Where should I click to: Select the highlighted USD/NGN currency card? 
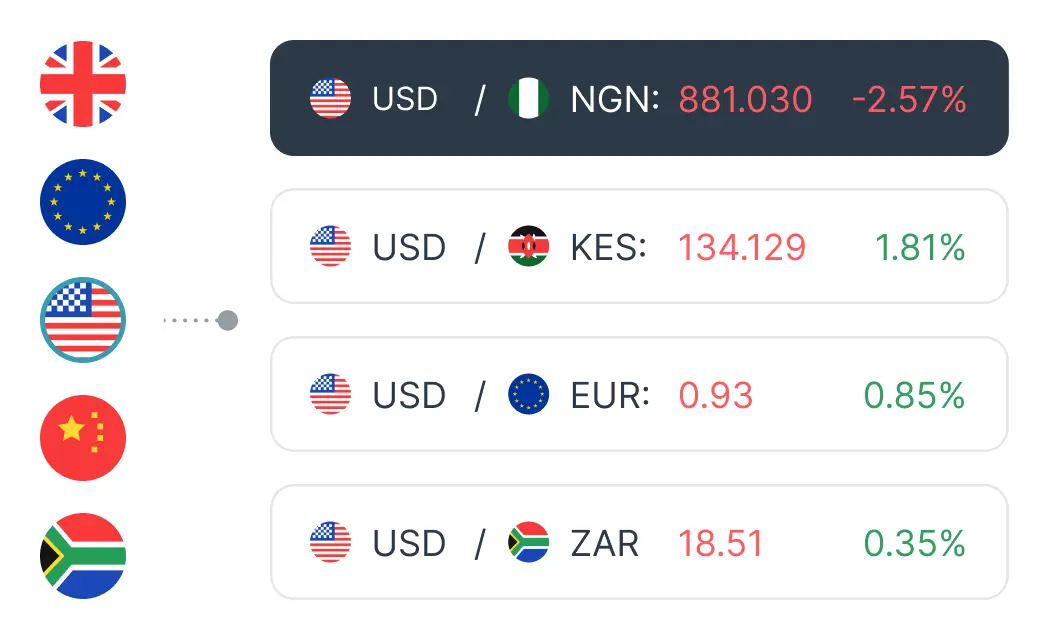click(x=638, y=99)
